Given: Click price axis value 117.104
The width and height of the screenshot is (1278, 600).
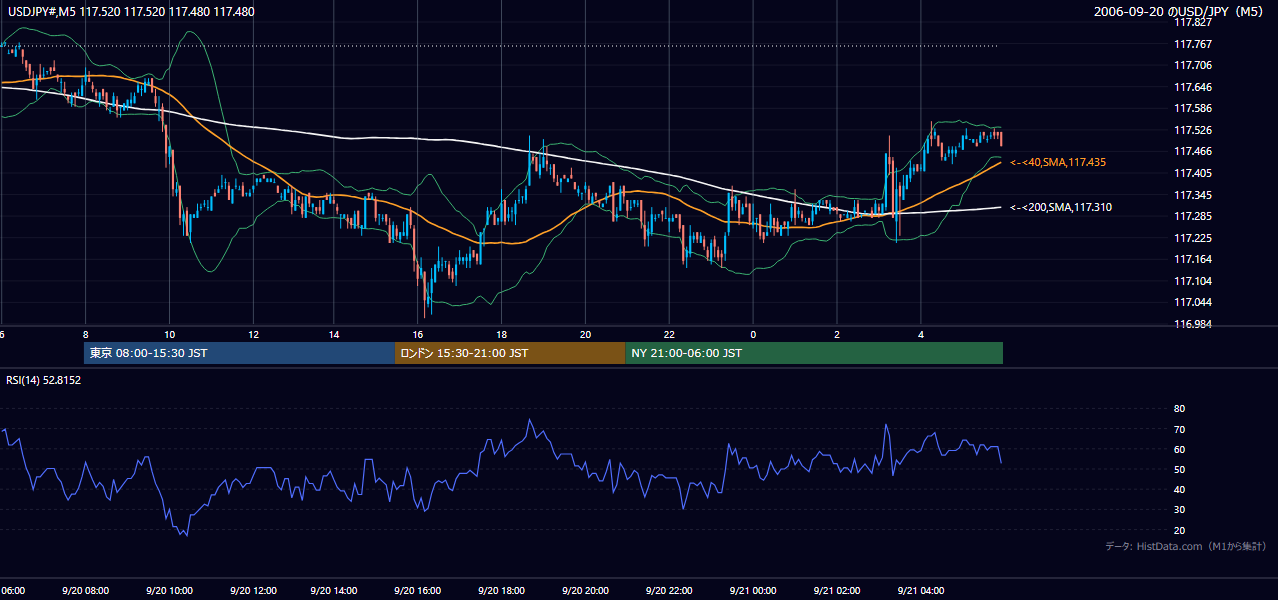Looking at the screenshot, I should pyautogui.click(x=1192, y=281).
